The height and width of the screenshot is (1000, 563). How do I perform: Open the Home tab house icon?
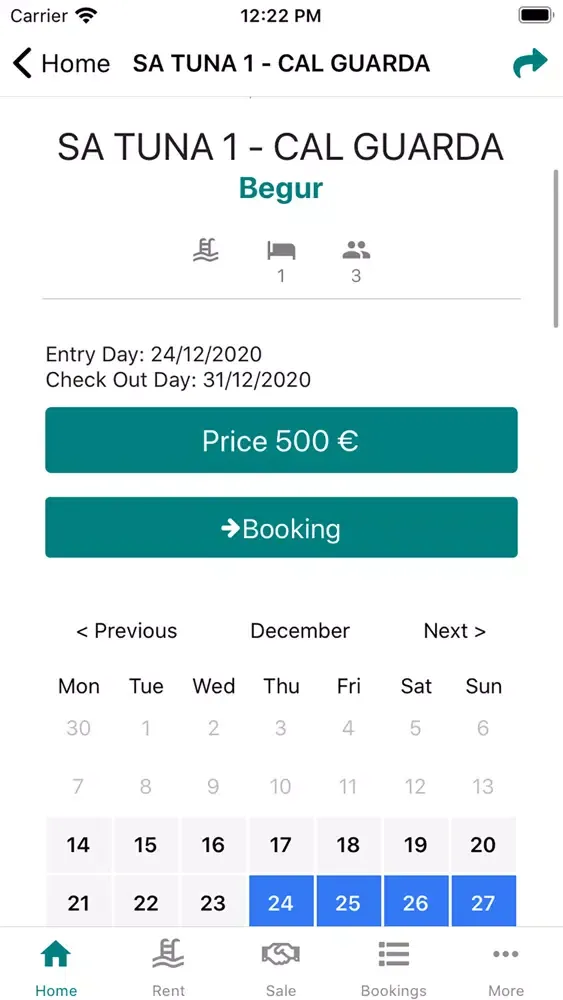(56, 954)
